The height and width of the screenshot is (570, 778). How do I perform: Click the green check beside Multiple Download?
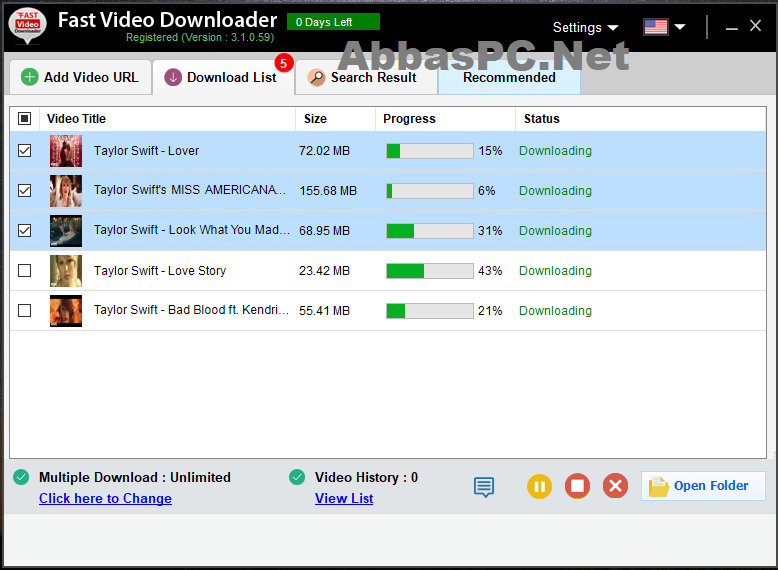tap(21, 477)
